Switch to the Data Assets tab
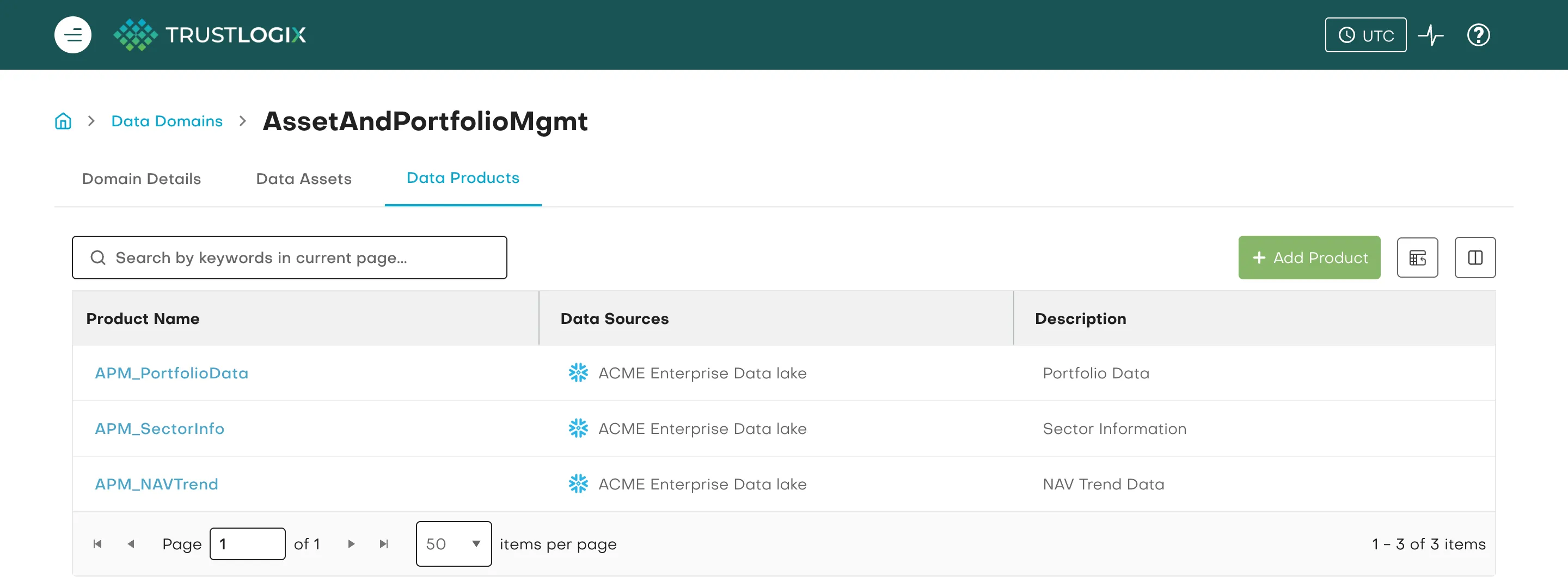This screenshot has height=588, width=1568. (304, 179)
